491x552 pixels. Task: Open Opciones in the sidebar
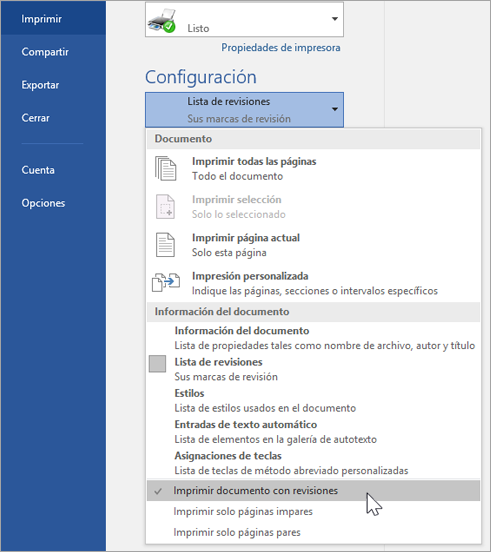pyautogui.click(x=43, y=203)
